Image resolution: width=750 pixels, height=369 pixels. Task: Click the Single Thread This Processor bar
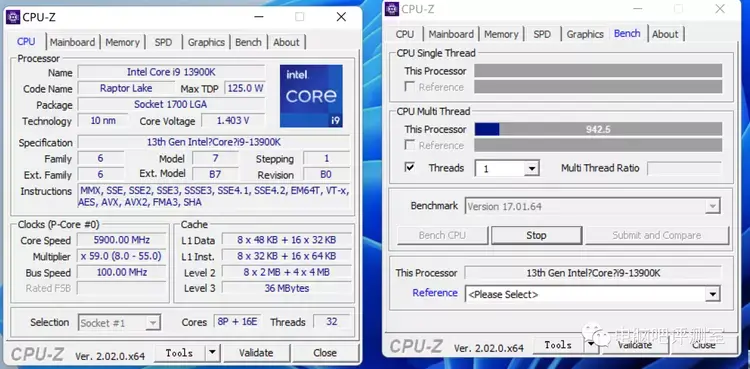point(598,71)
